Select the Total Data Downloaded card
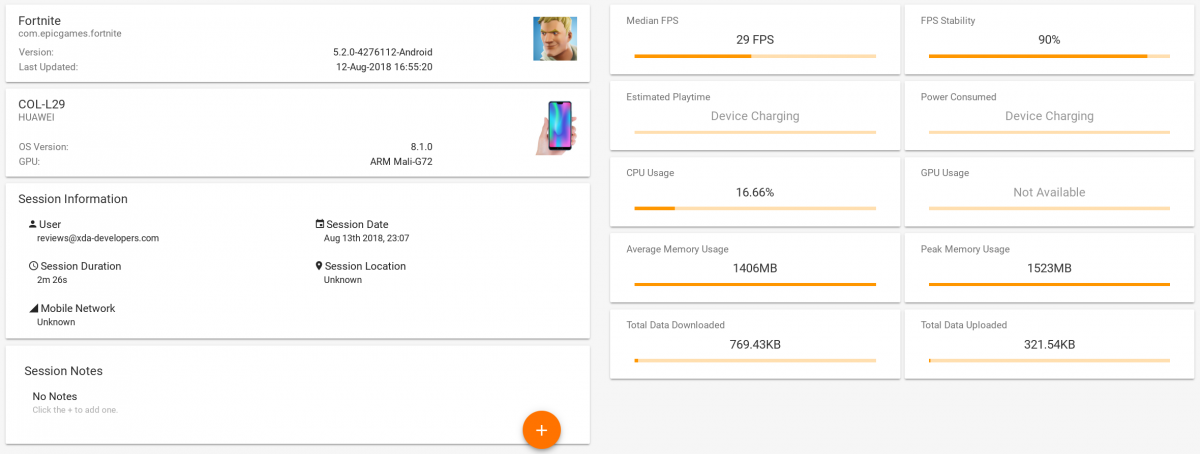The height and width of the screenshot is (454, 1200). pos(755,342)
